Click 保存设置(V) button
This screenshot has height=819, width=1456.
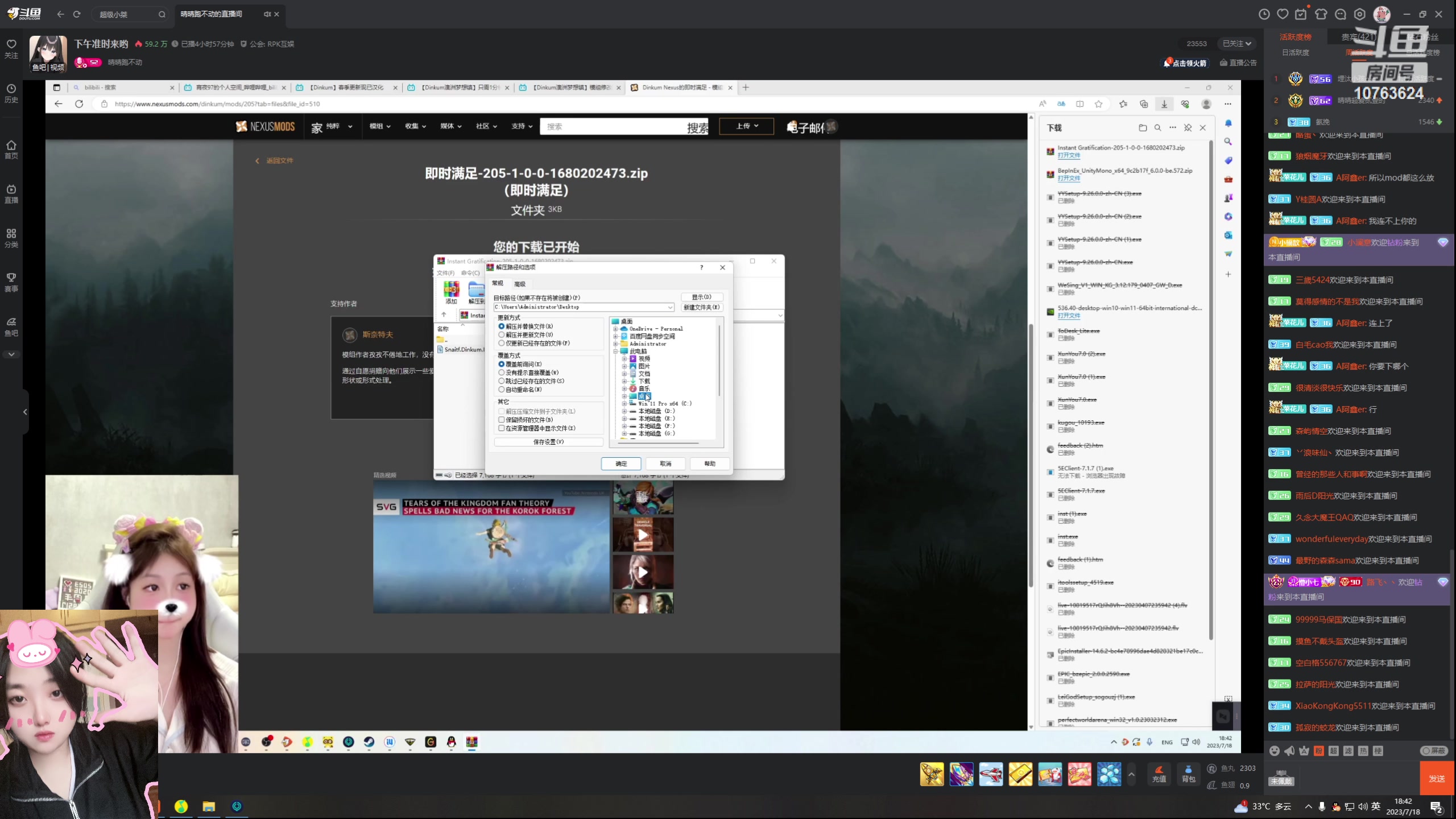548,442
